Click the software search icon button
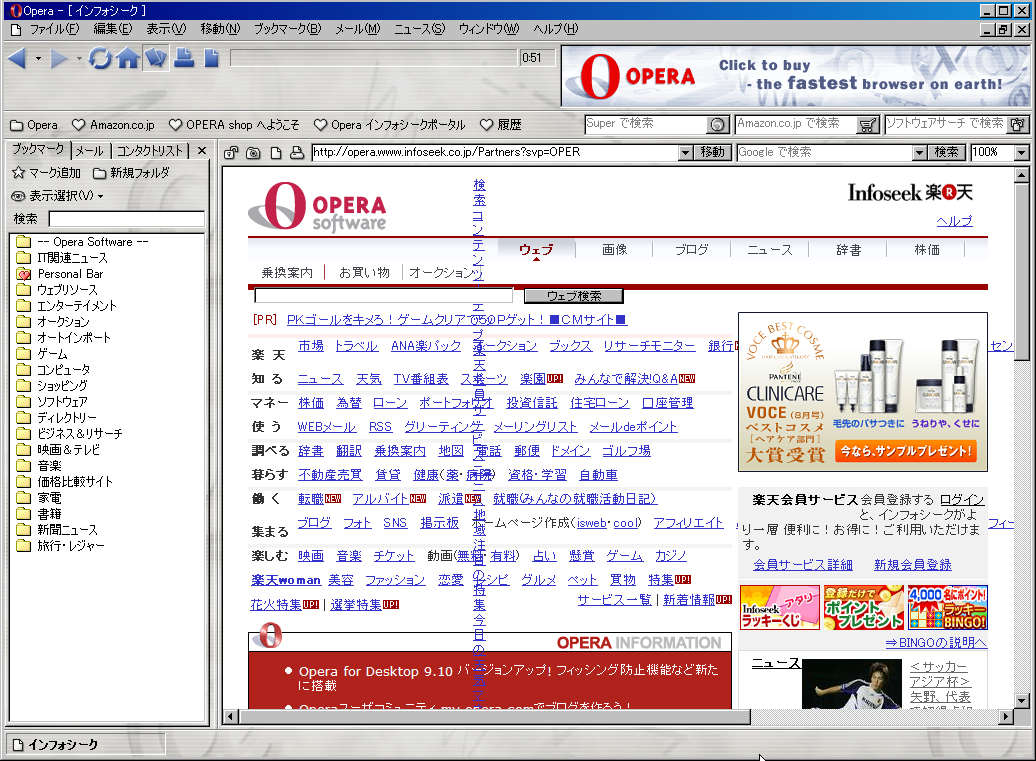Viewport: 1036px width, 761px height. point(1018,124)
